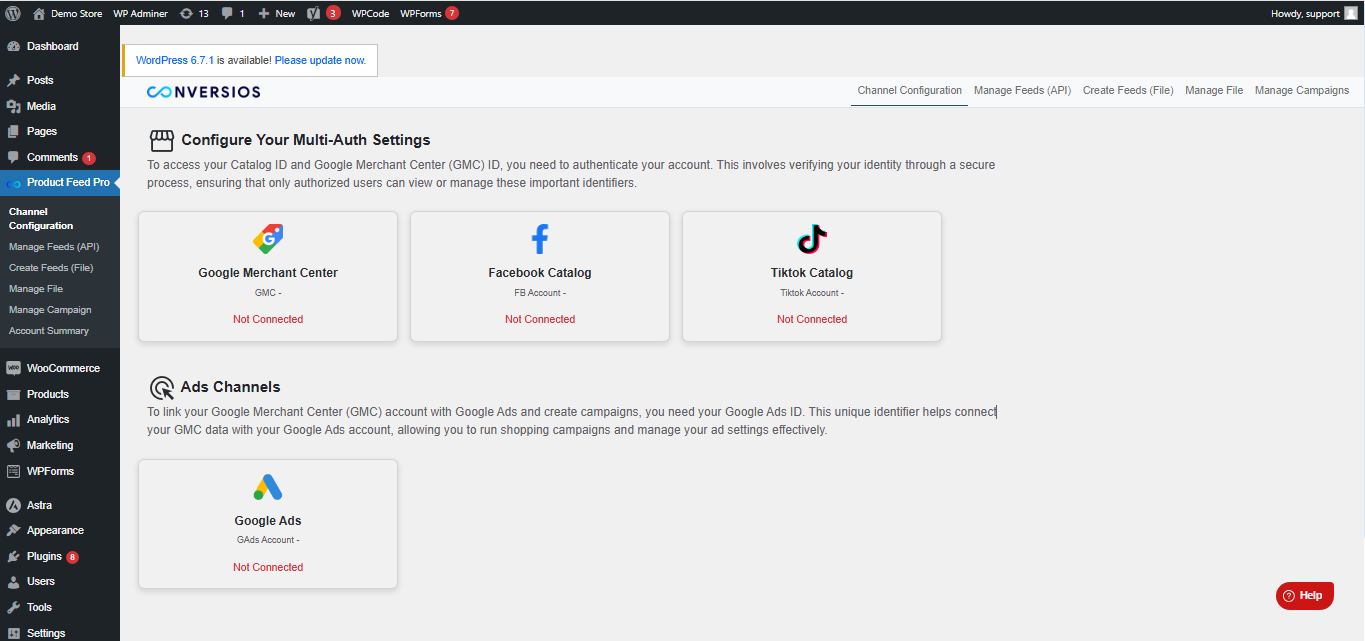
Task: Click the Settings icon in sidebar
Action: [x=13, y=633]
